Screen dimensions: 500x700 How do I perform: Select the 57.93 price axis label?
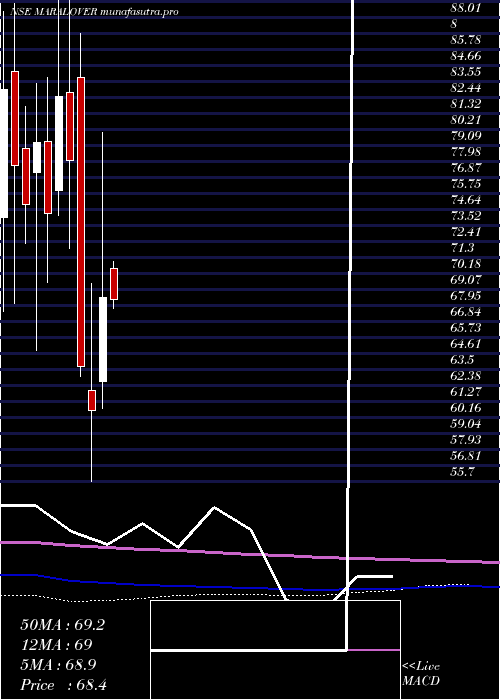[466, 440]
